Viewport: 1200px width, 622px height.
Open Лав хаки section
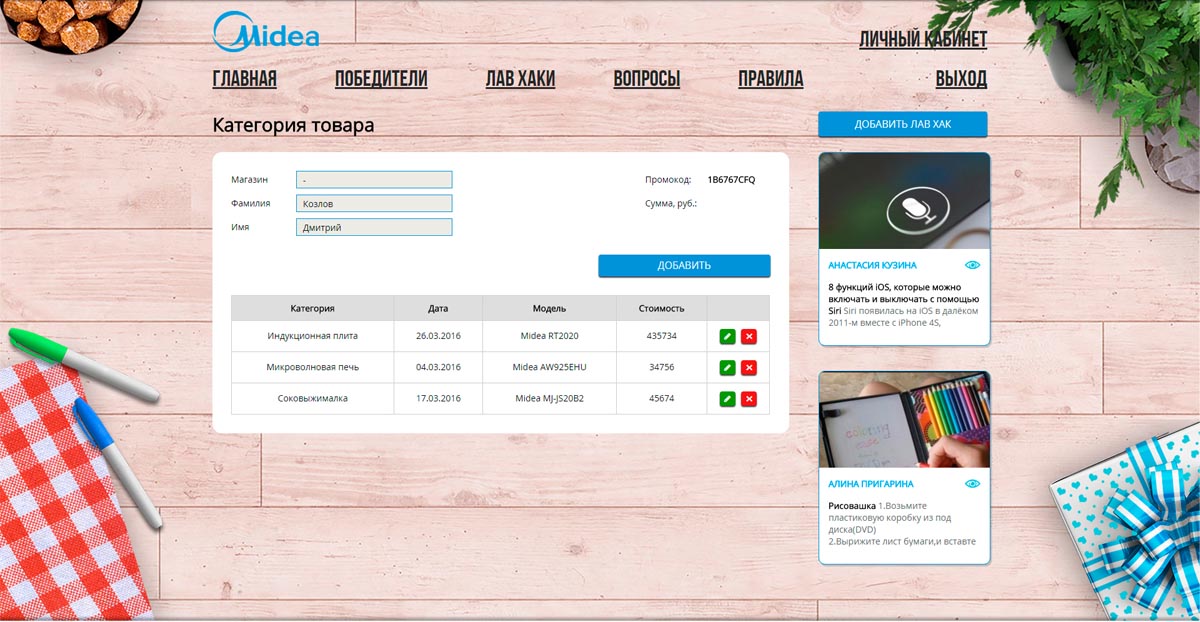coord(520,79)
